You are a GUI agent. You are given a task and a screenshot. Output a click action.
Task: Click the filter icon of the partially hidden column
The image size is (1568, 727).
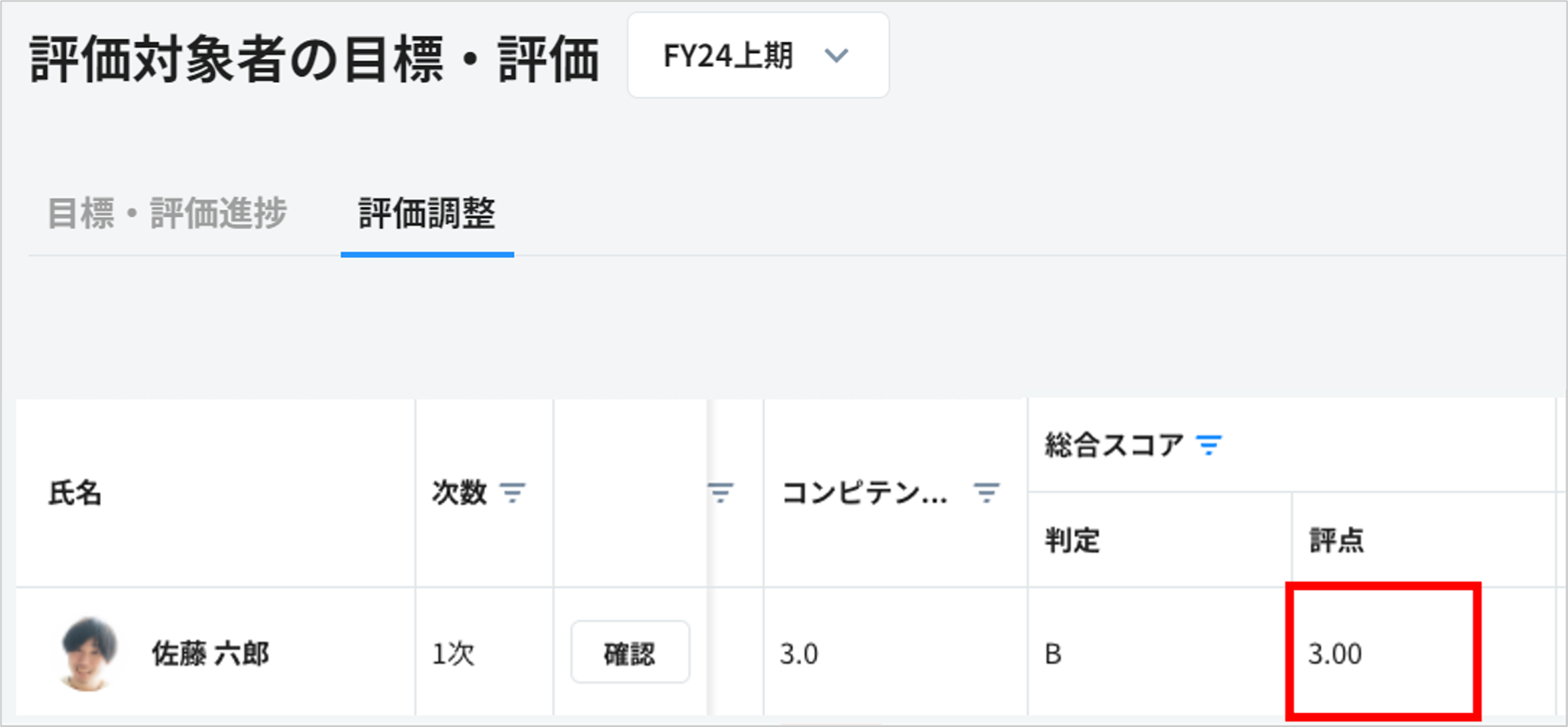tap(720, 493)
